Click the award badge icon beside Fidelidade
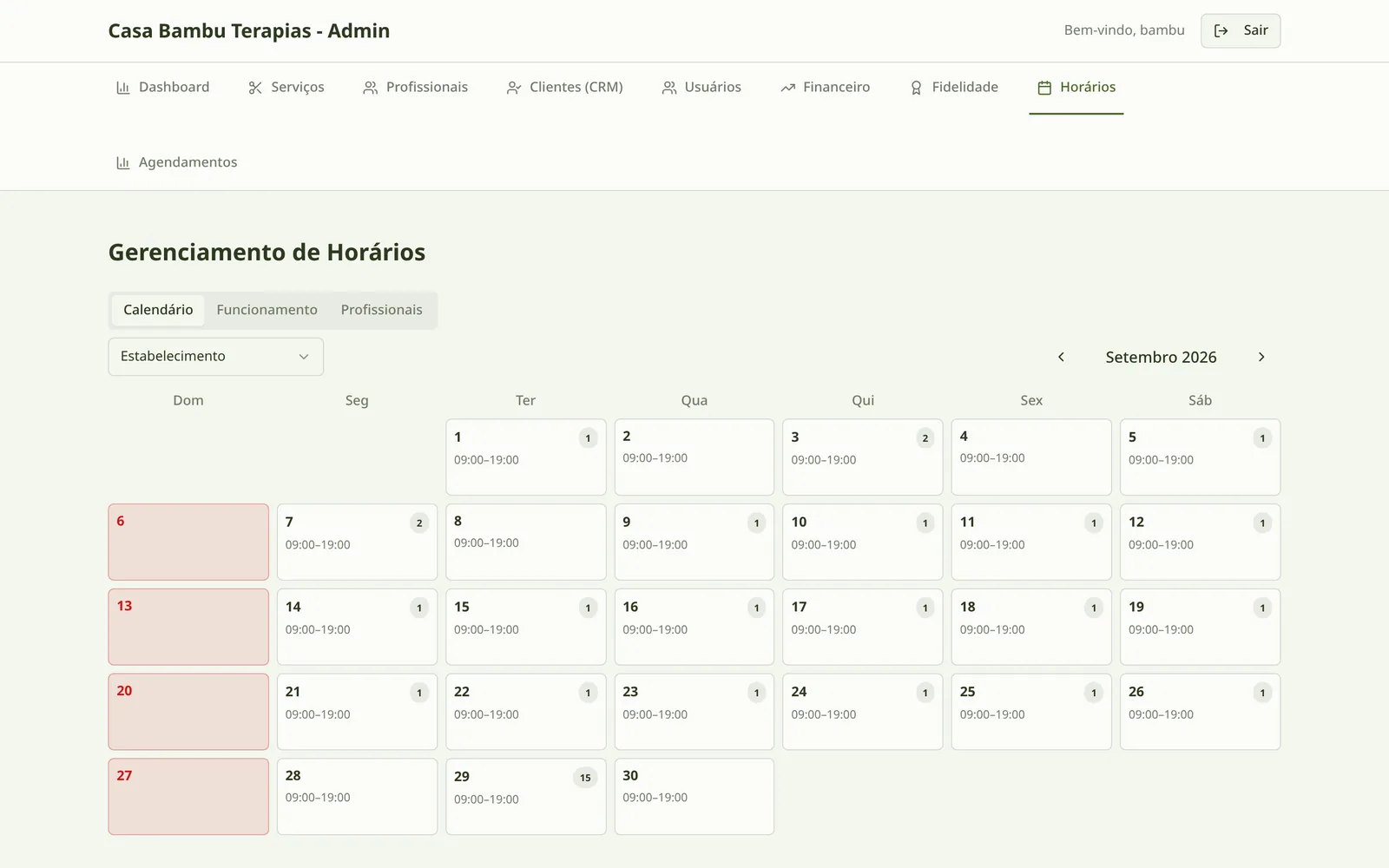 coord(916,88)
